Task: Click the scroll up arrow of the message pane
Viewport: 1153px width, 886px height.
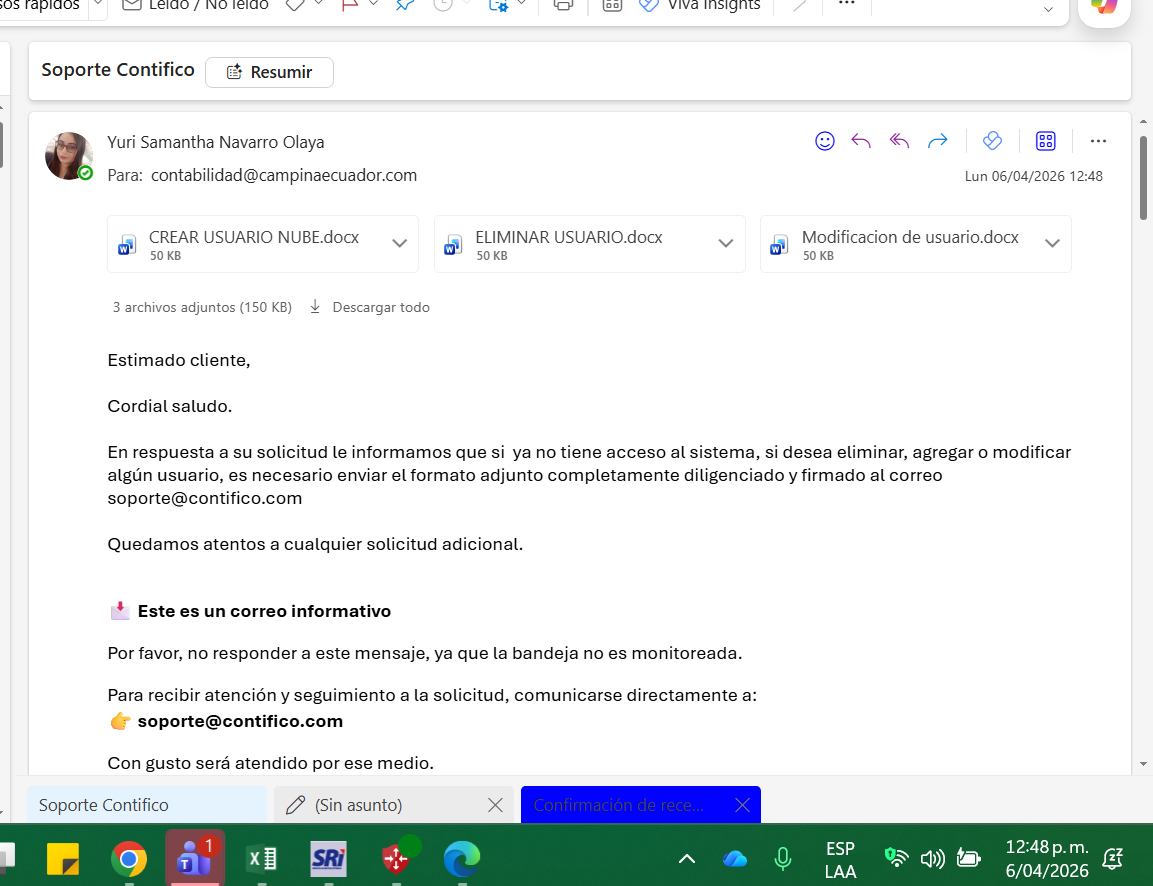Action: [x=1143, y=121]
